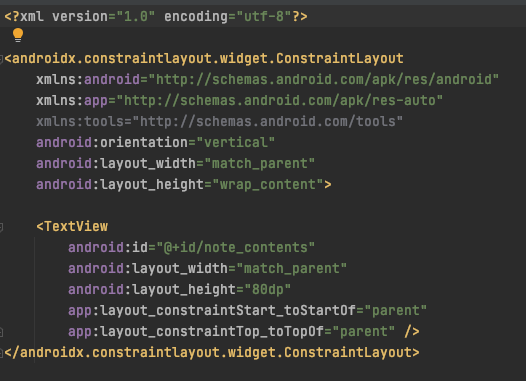Image resolution: width=526 pixels, height=381 pixels.
Task: Collapse the root ConstraintLayout opening tag fold
Action: (1, 59)
